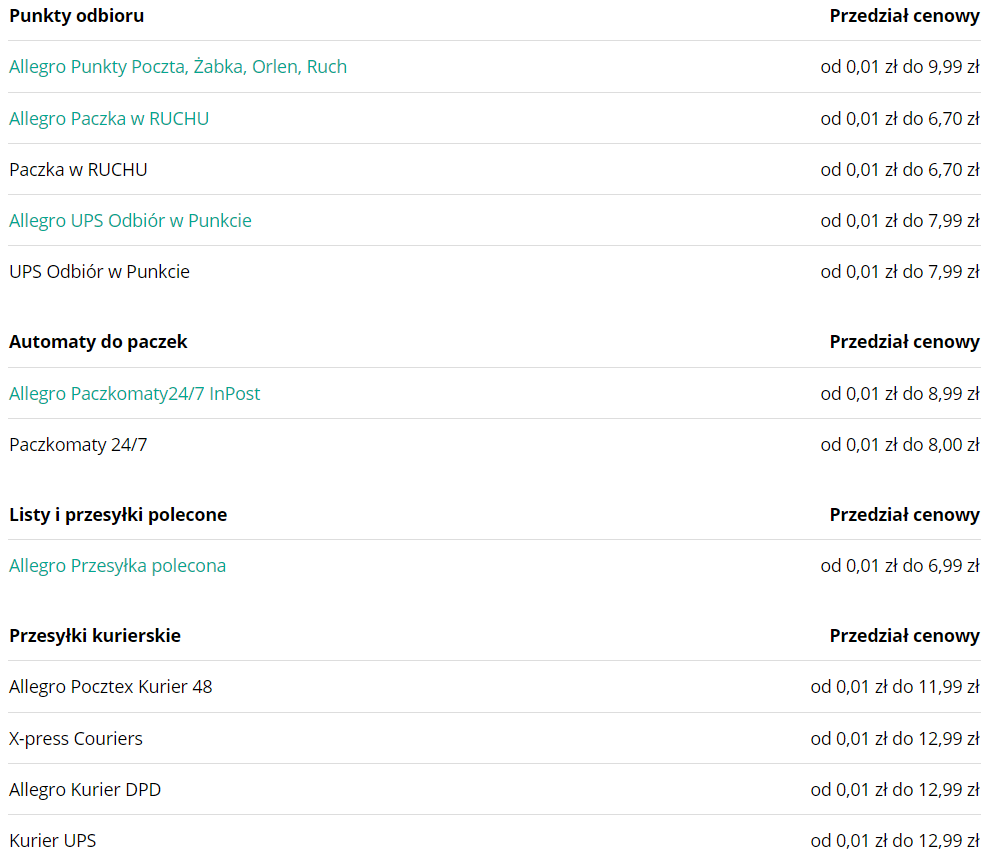Click price range od 0,01 zł do 11,99 zł
The width and height of the screenshot is (992, 865).
(x=895, y=687)
